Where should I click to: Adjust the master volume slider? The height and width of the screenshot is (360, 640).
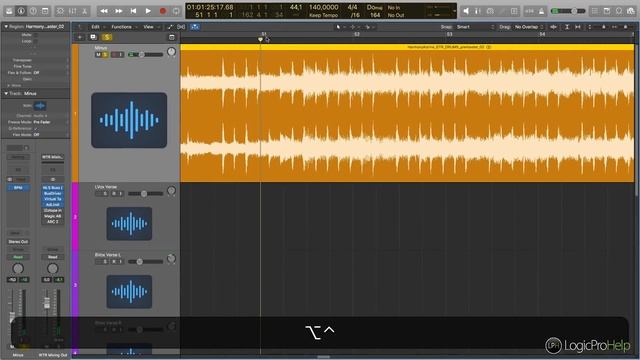pyautogui.click(x=569, y=11)
